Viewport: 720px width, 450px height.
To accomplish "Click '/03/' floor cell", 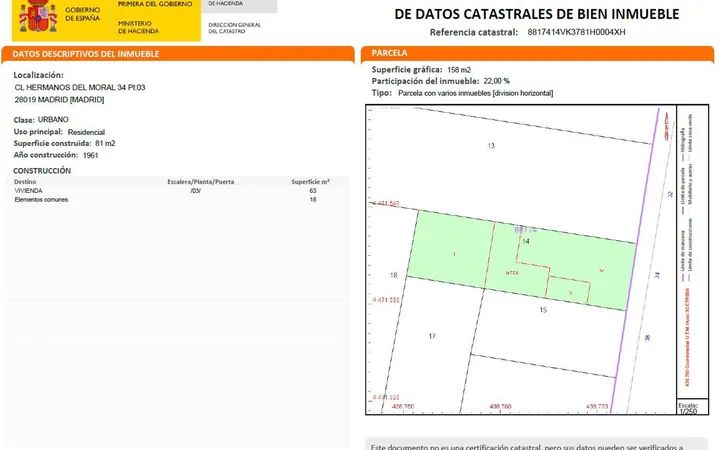I will coord(196,191).
